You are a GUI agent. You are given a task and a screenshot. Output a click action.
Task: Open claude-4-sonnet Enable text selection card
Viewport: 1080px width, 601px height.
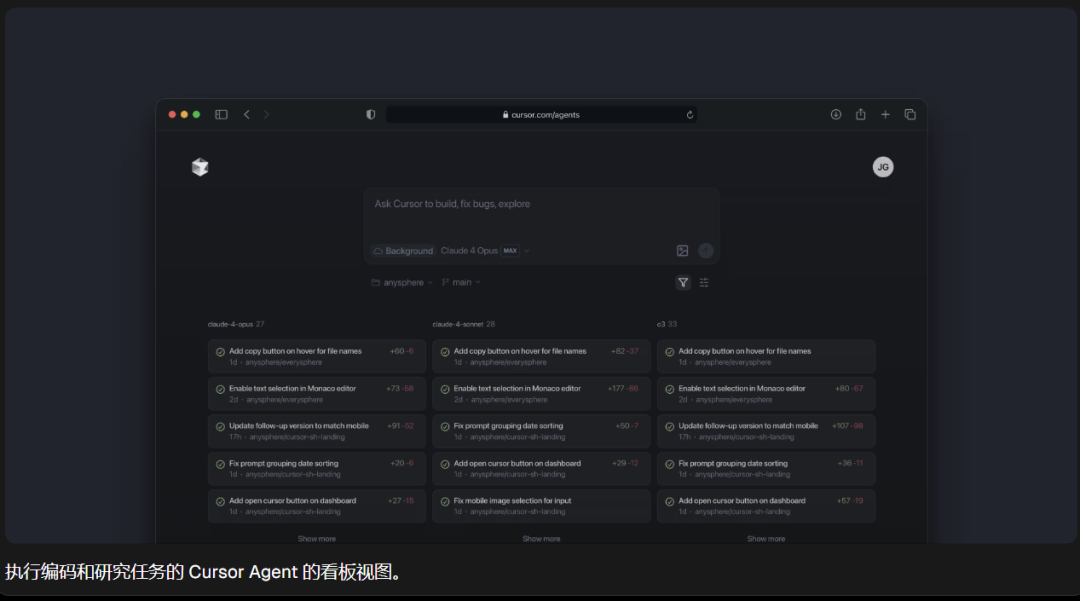pyautogui.click(x=541, y=394)
